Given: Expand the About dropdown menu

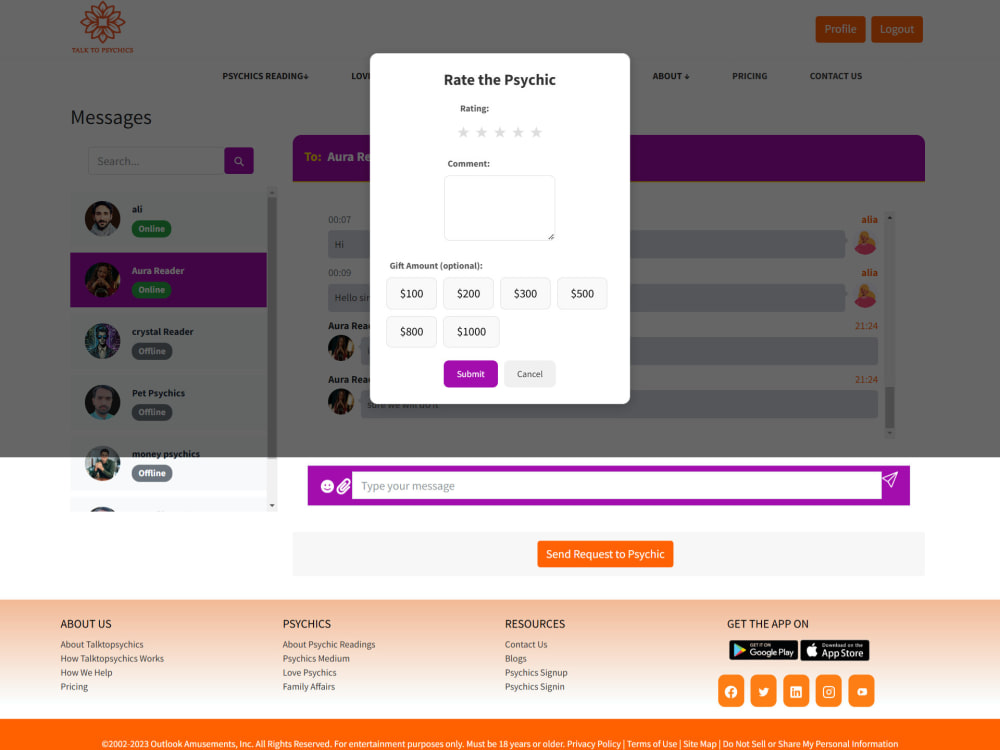Looking at the screenshot, I should tap(671, 76).
